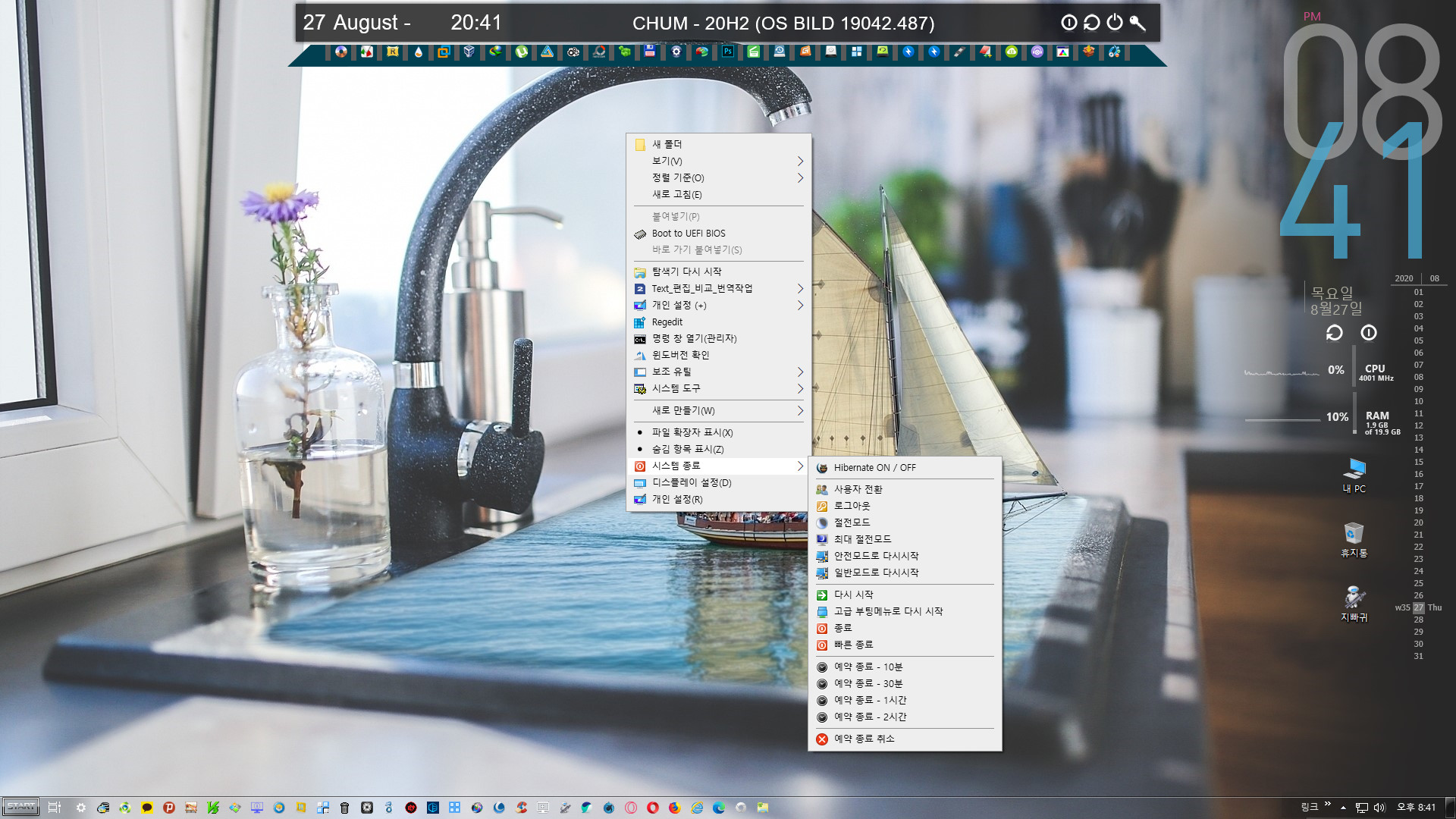Click the trash can icon on the taskbar

(x=344, y=808)
